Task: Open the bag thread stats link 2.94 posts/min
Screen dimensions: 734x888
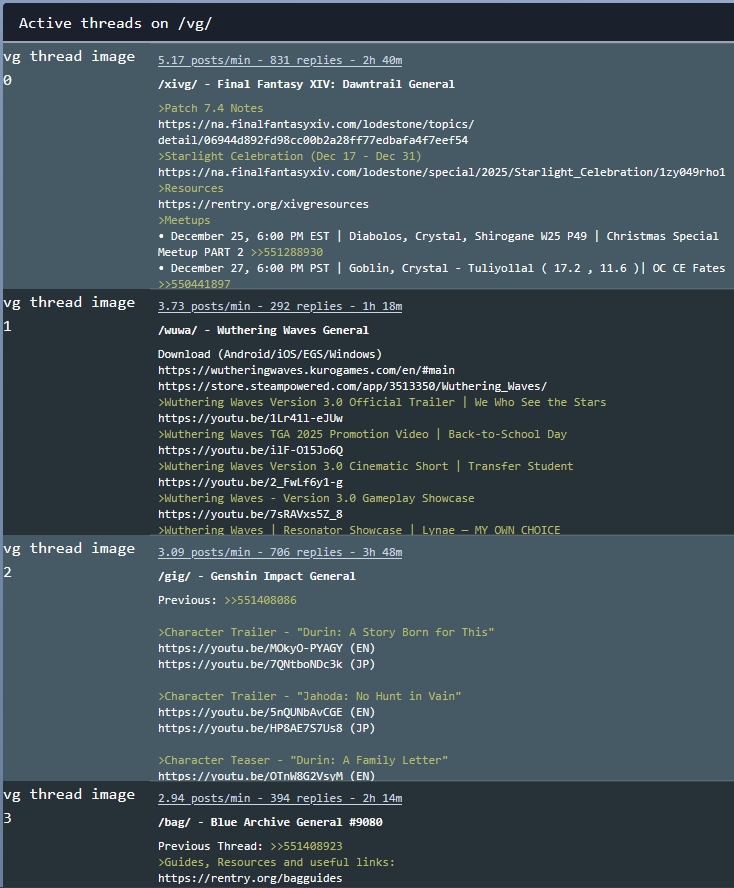Action: click(280, 798)
